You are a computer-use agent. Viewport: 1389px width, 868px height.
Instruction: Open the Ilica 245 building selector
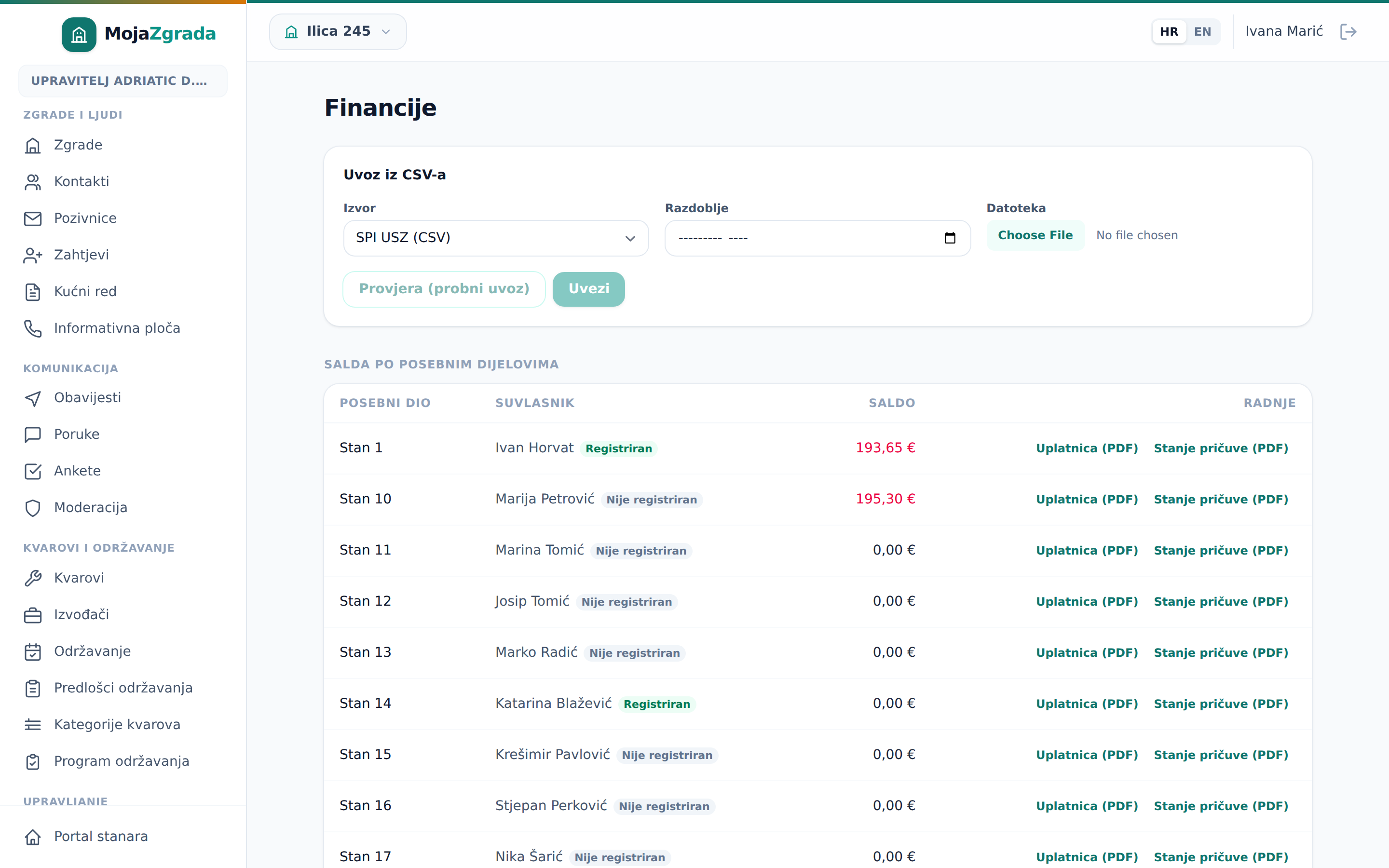click(338, 31)
